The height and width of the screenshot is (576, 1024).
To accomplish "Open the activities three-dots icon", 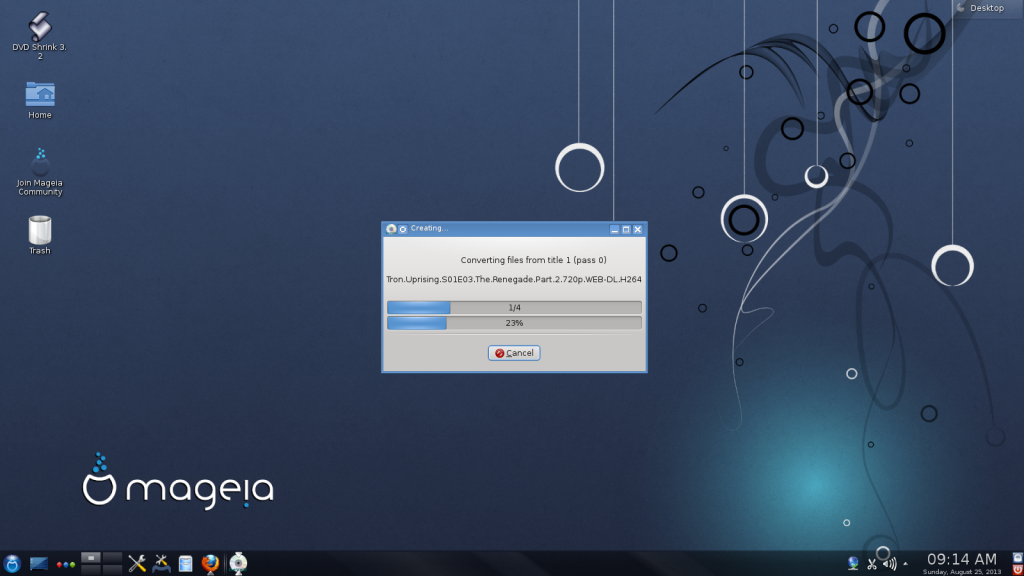I will 65,564.
